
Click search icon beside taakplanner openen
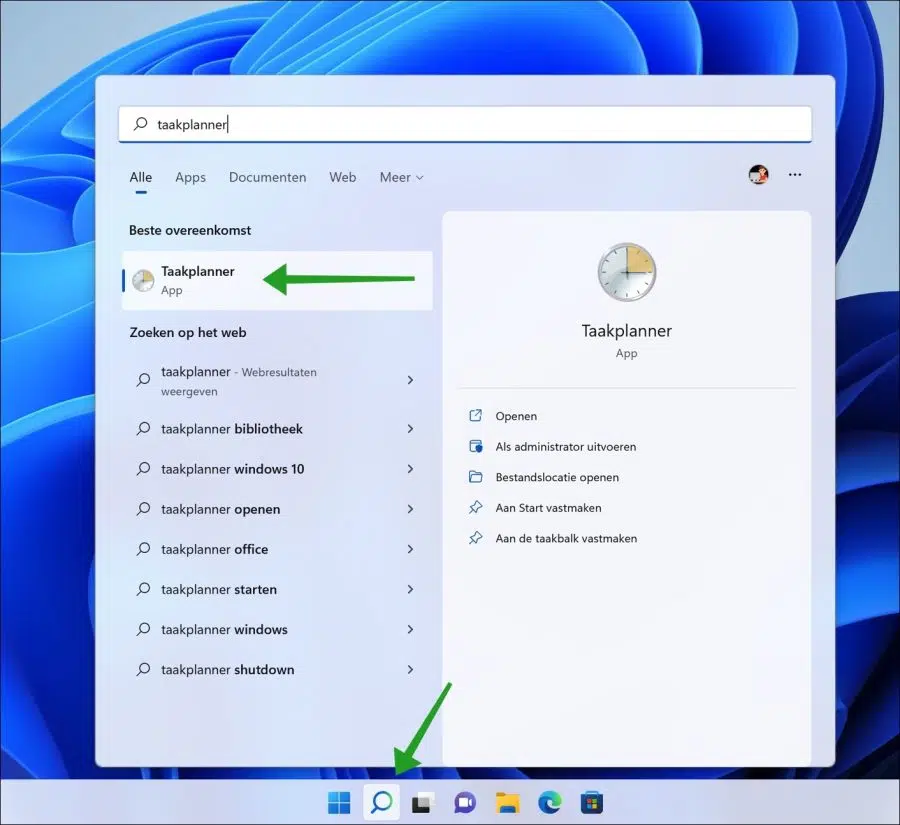click(143, 509)
